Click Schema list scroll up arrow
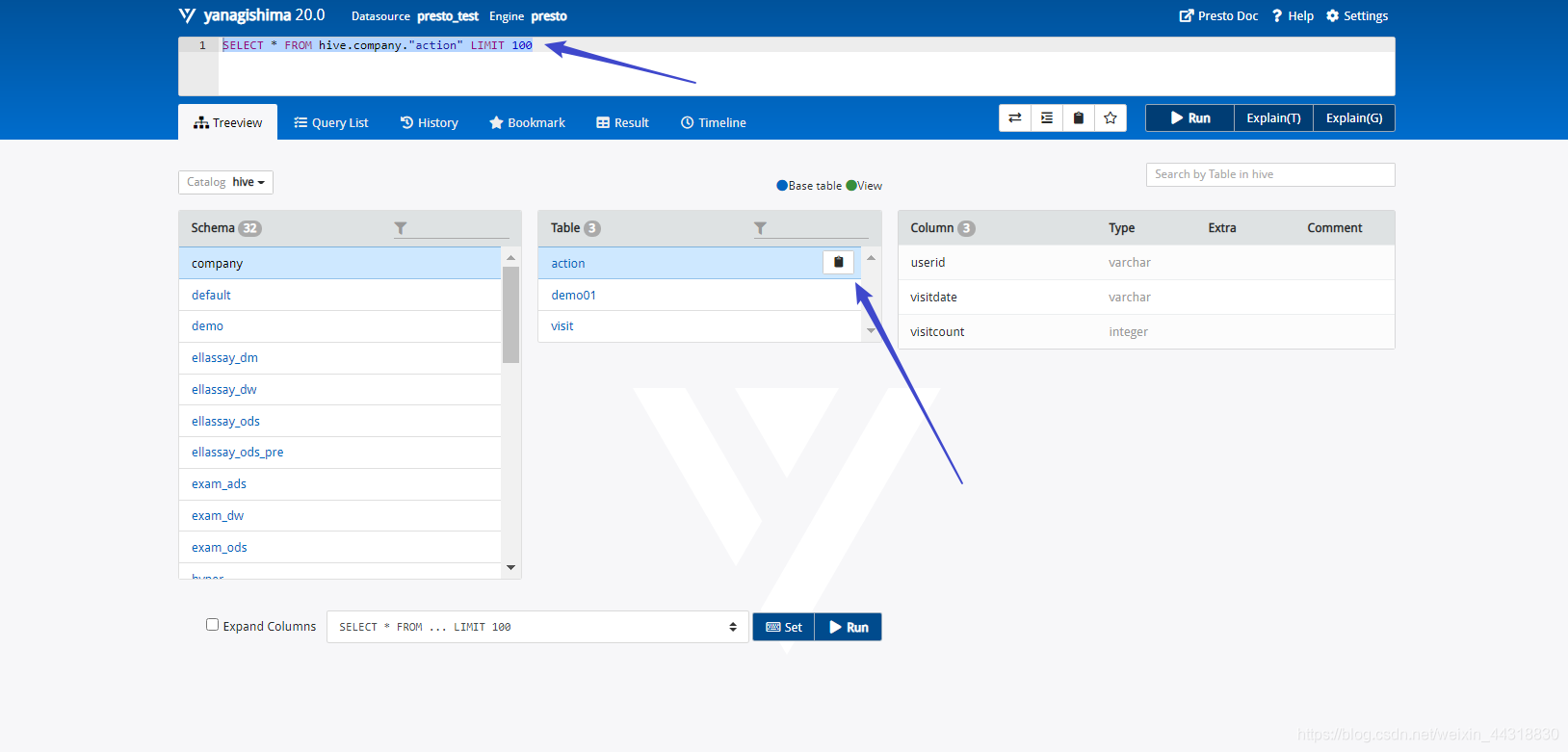The height and width of the screenshot is (752, 1568). click(x=511, y=257)
